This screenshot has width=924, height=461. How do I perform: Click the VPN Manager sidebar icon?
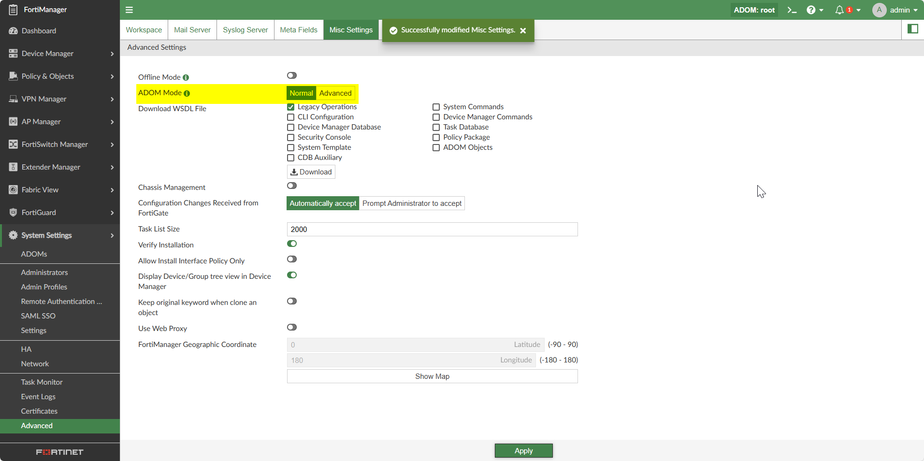point(13,99)
